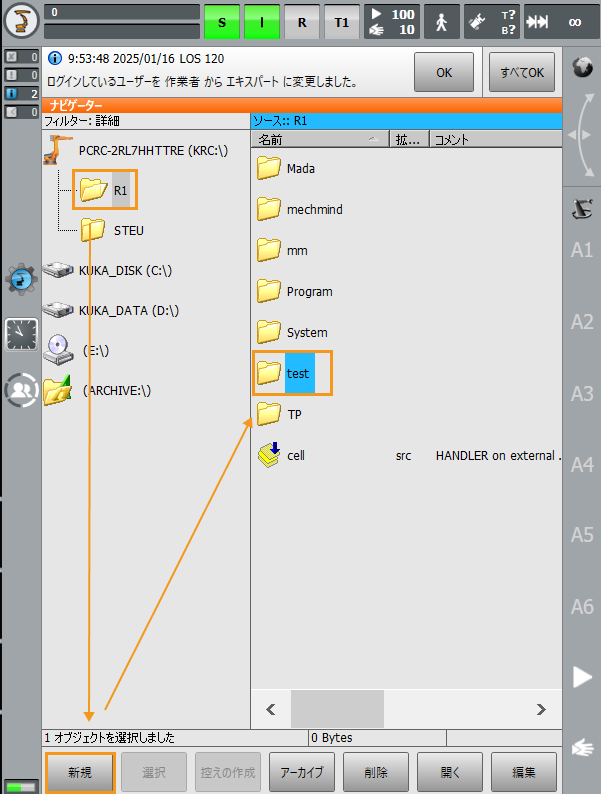Click the Submit interpreter S status indicator
601x794 pixels.
222,22
